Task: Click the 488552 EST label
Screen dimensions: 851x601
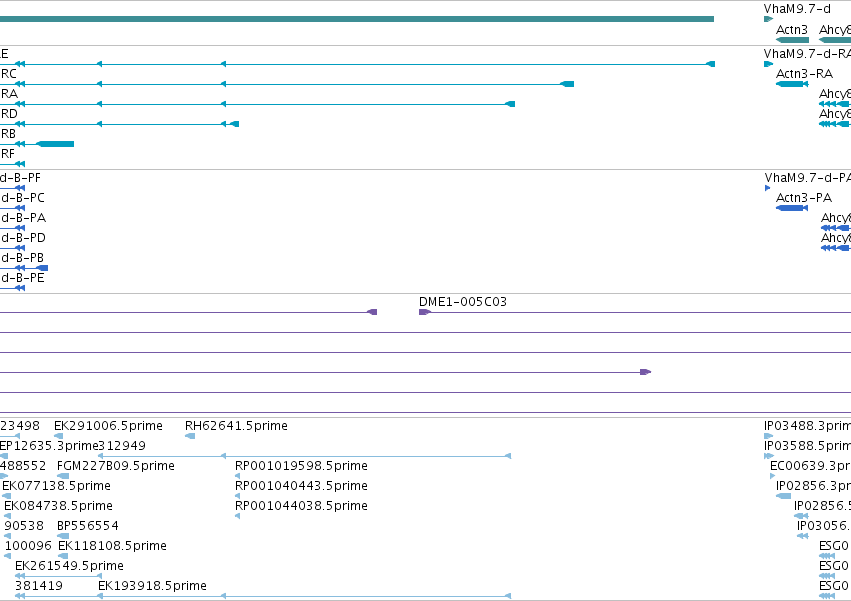Action: coord(23,466)
